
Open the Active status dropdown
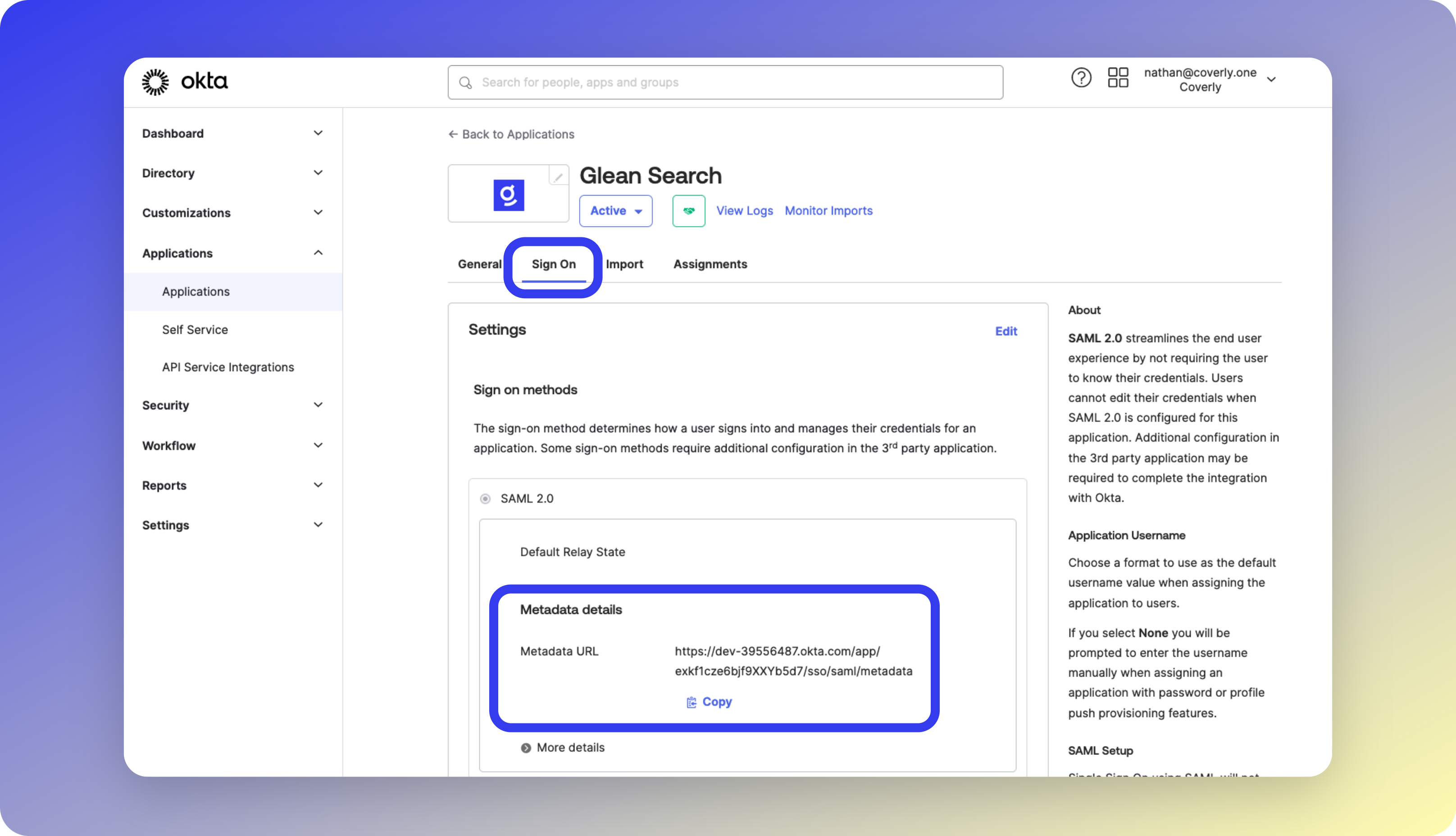click(x=615, y=211)
